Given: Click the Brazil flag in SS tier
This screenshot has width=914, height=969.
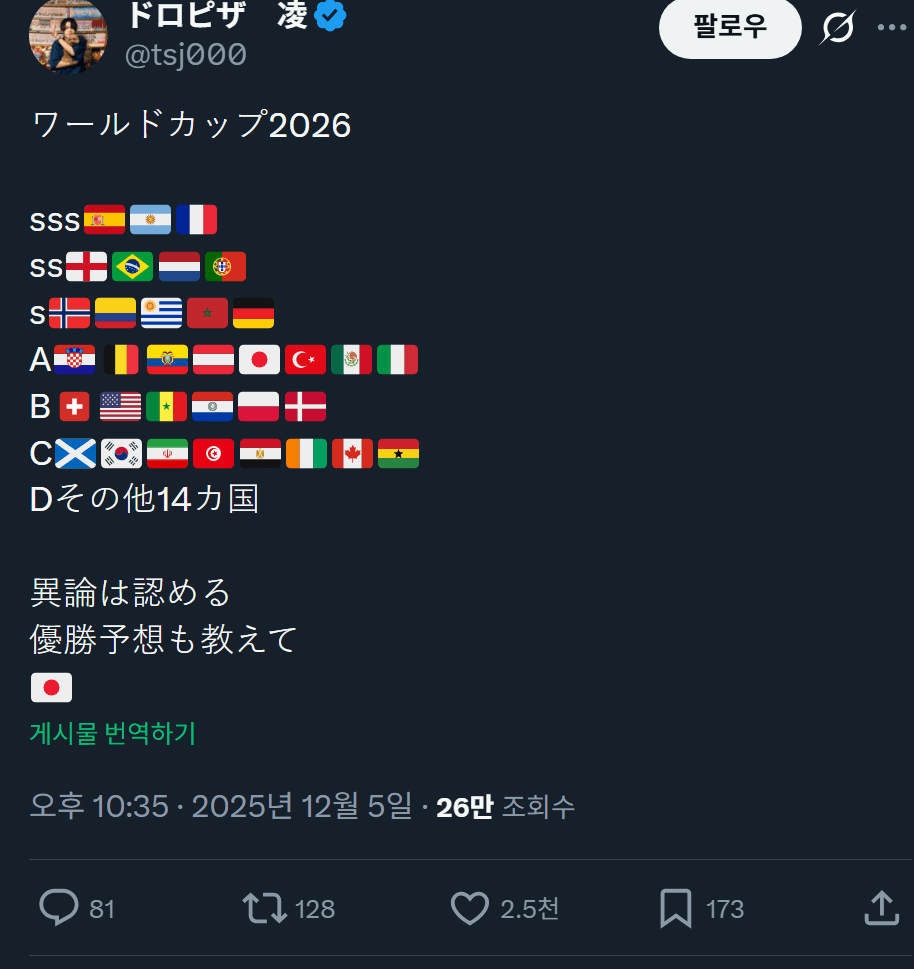Looking at the screenshot, I should (x=132, y=266).
